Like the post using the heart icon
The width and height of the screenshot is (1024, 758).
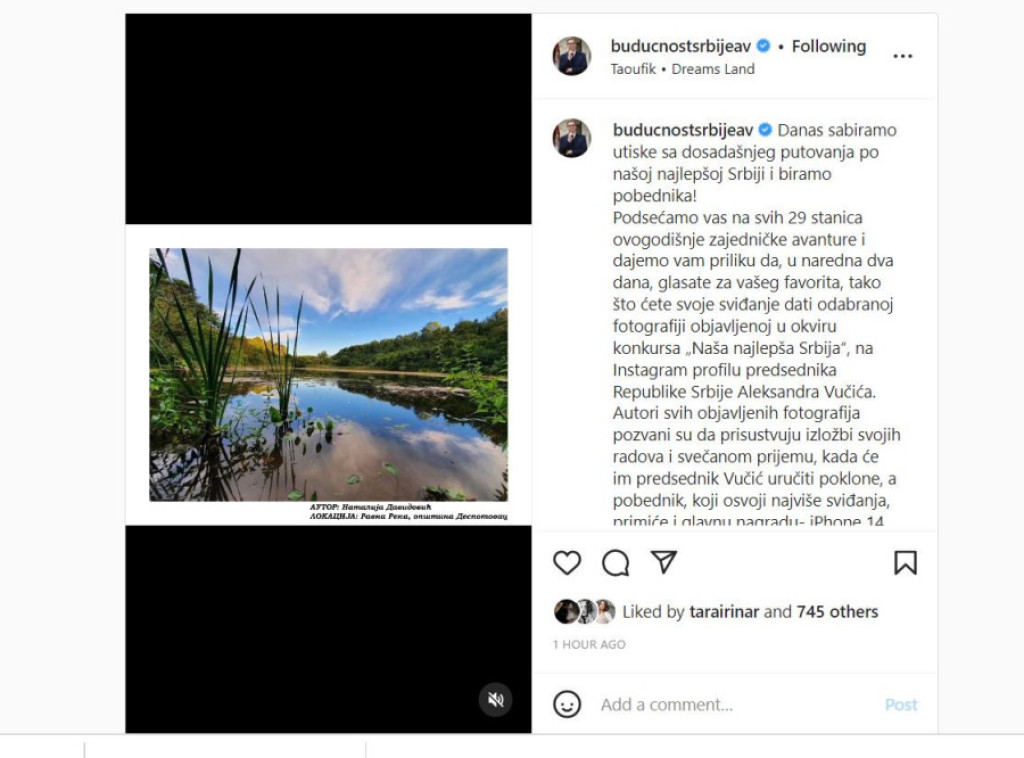coord(567,562)
